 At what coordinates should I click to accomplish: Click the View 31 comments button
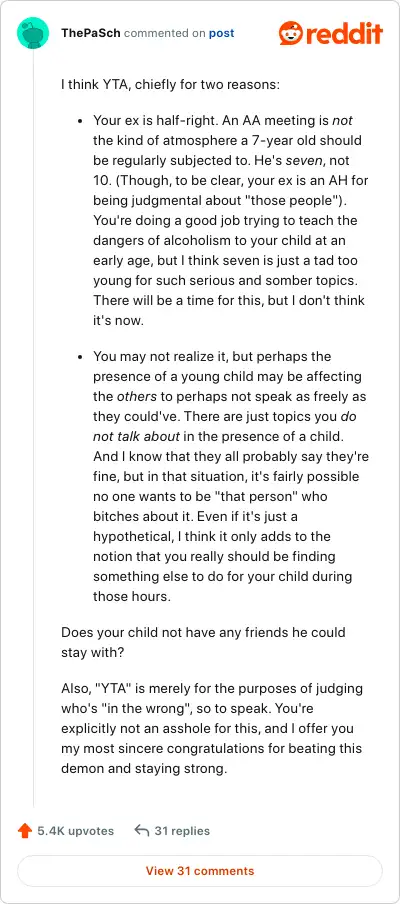[199, 871]
